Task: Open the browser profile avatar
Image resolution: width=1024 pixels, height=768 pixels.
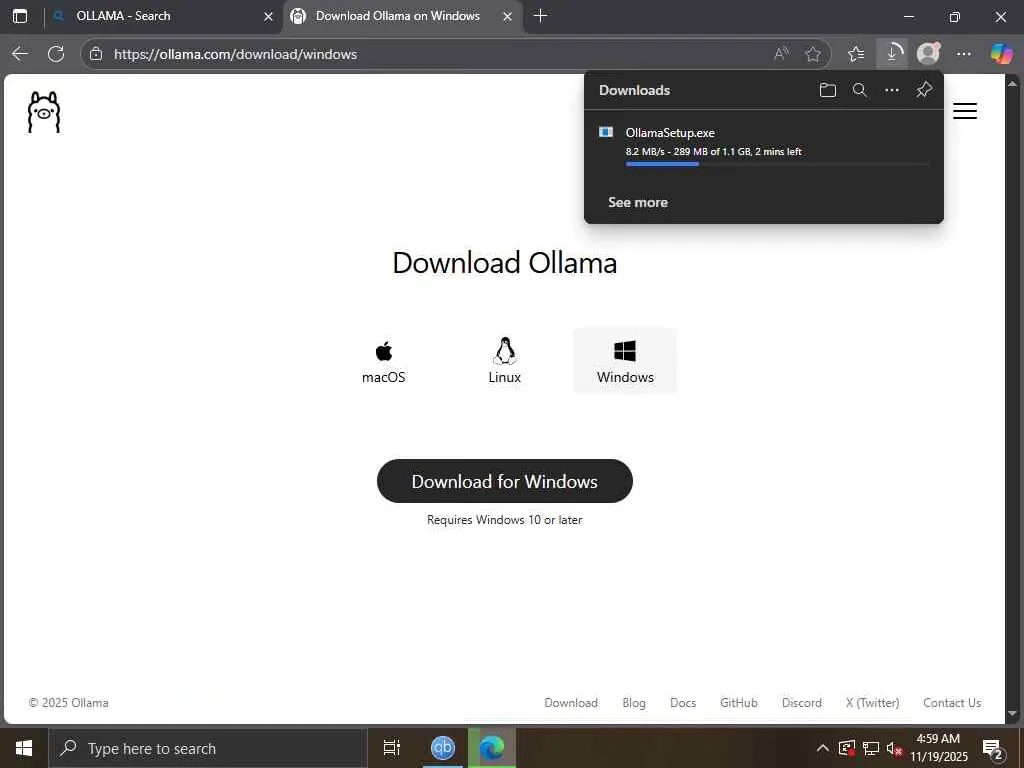Action: coord(928,54)
